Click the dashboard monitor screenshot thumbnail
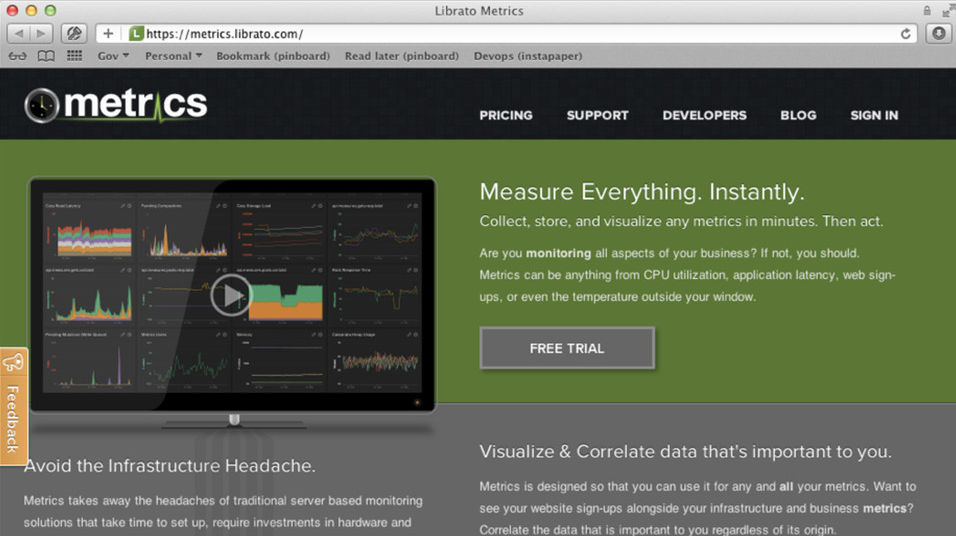The width and height of the screenshot is (956, 536). pyautogui.click(x=232, y=295)
